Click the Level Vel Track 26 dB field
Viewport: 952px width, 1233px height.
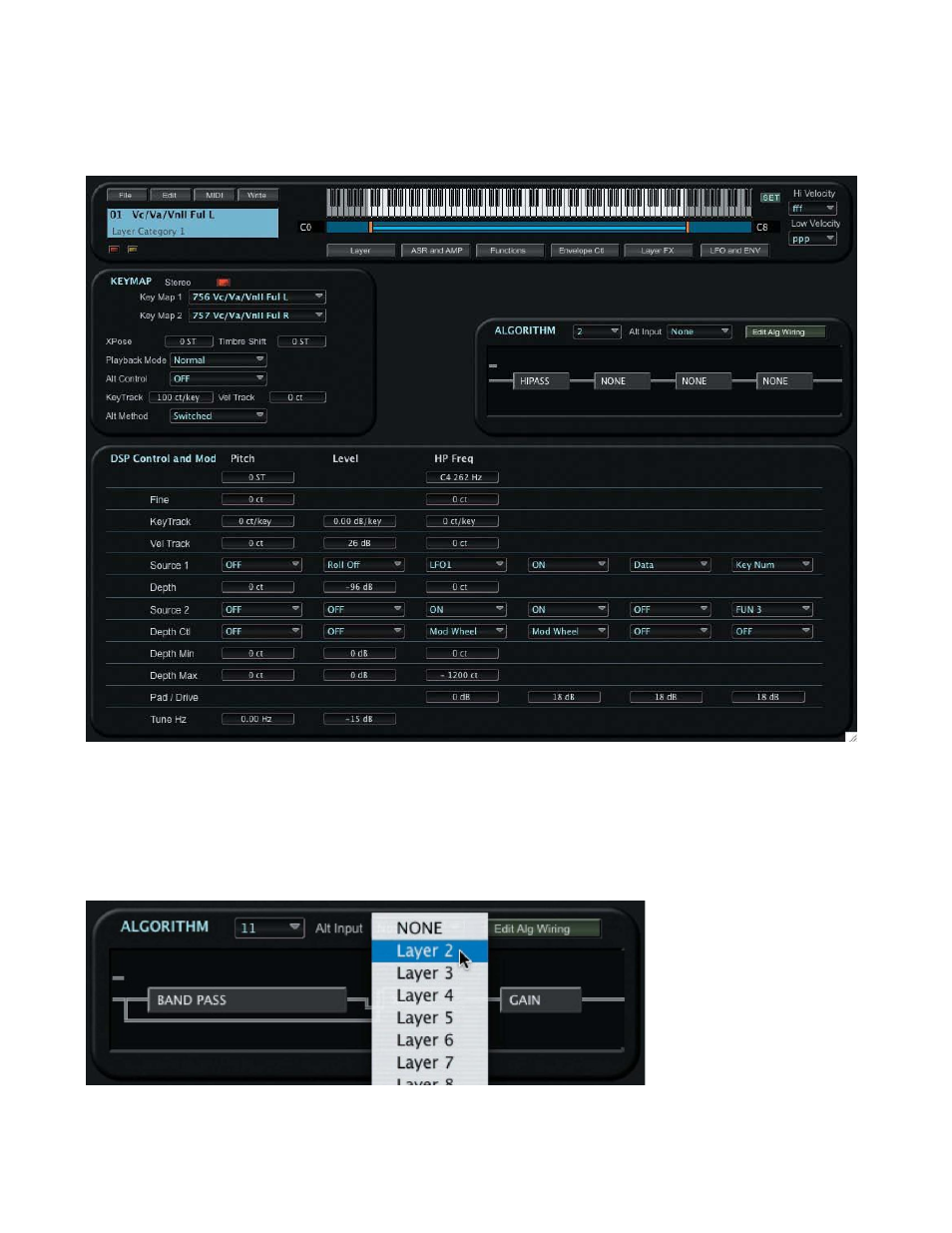[359, 543]
